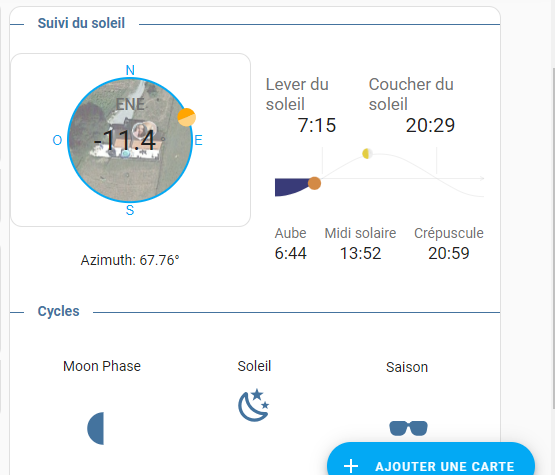Click the plus icon in Ajouter button
Screen dimensions: 555x475
351,466
